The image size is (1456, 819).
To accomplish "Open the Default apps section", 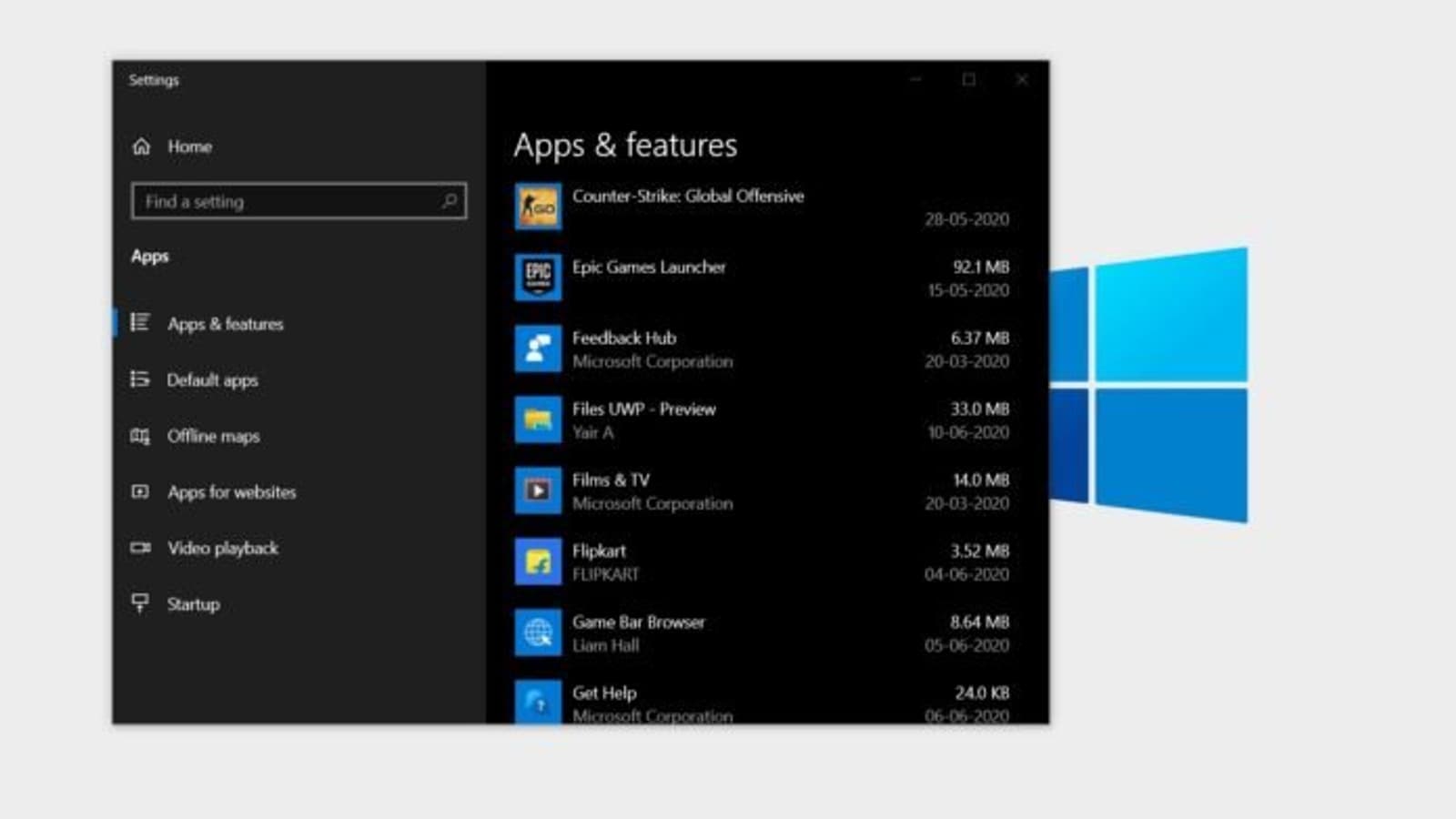I will 212,380.
